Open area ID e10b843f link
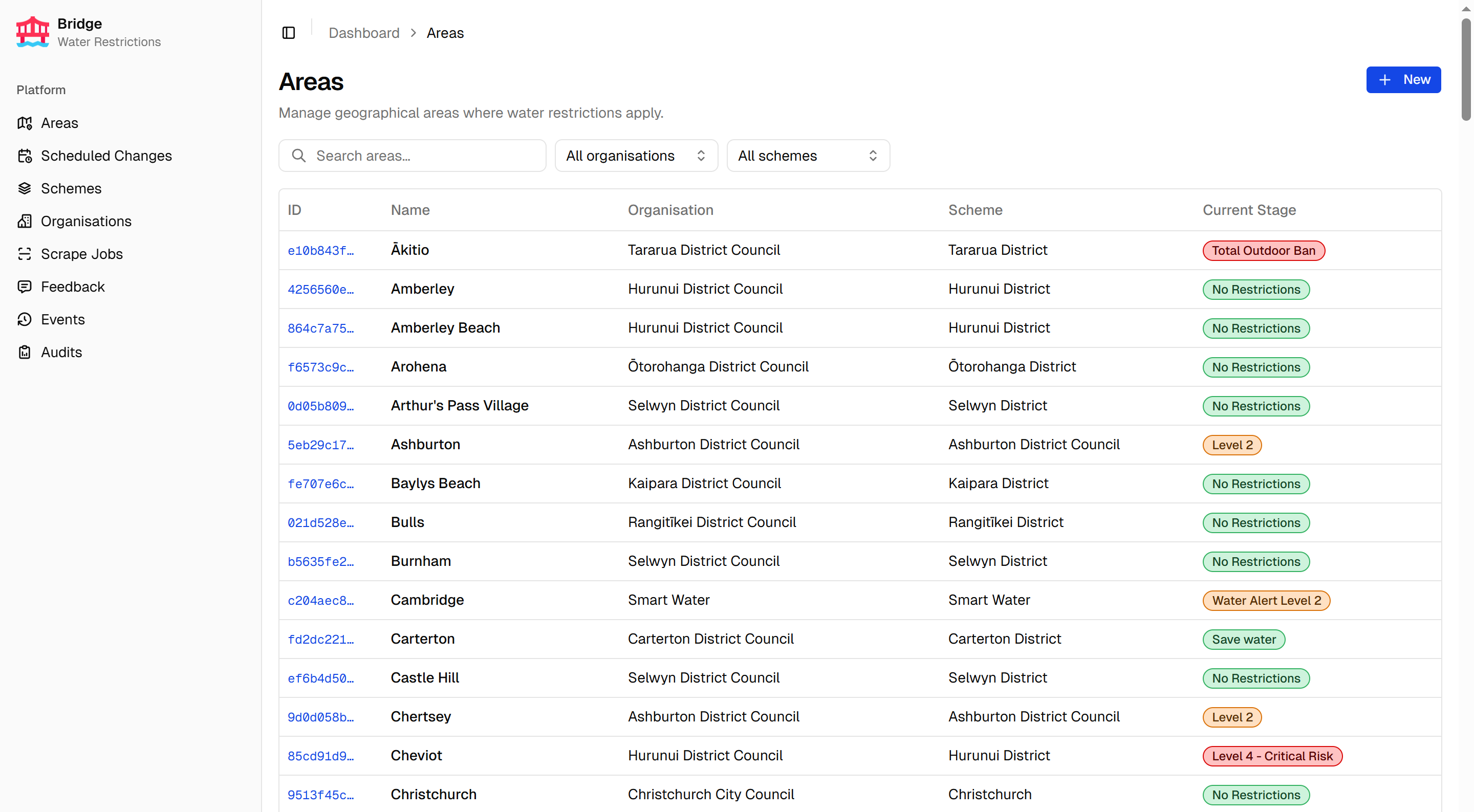 point(320,251)
